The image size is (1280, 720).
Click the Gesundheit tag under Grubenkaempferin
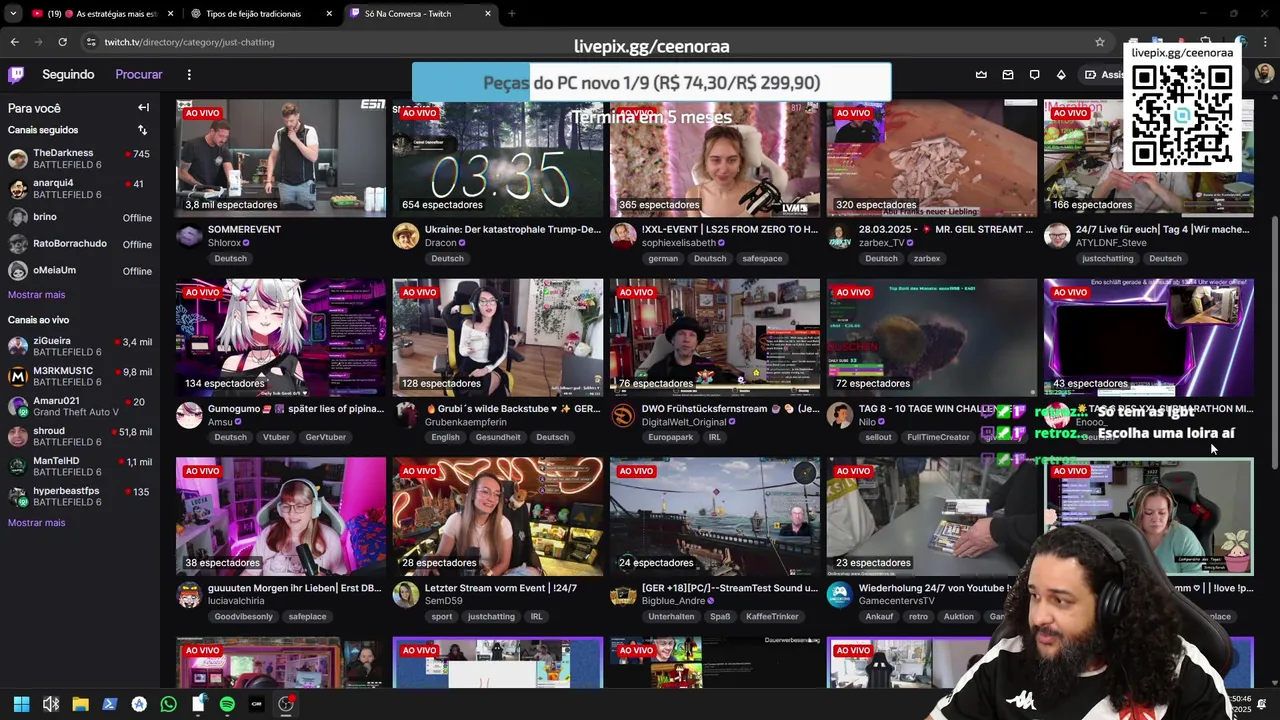(x=498, y=437)
